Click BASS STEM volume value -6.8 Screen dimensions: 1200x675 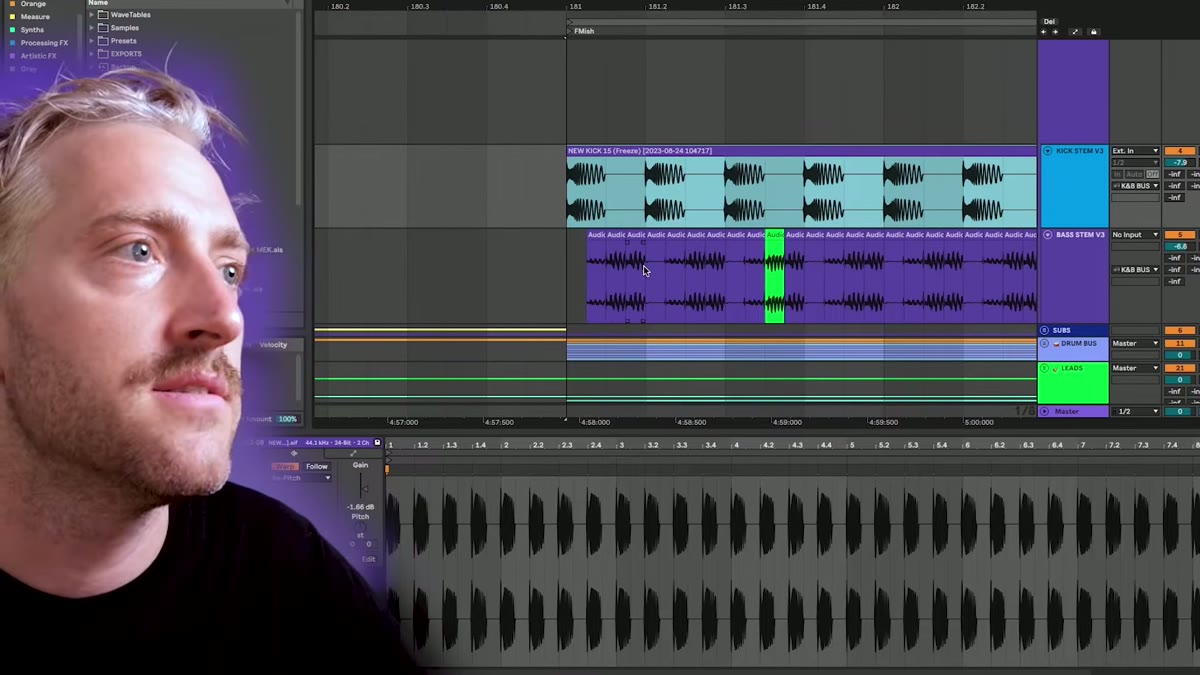[x=1180, y=246]
